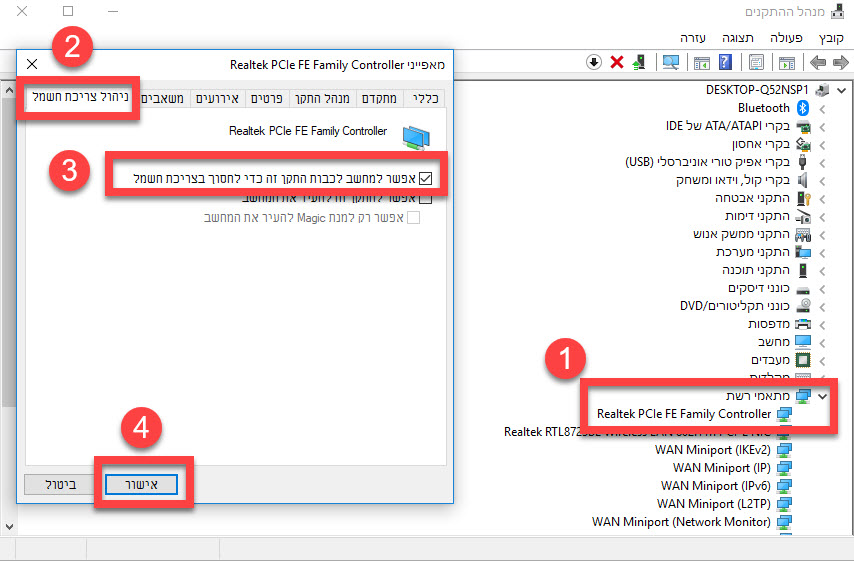Click the Bluetooth icon in device tree

(803, 108)
